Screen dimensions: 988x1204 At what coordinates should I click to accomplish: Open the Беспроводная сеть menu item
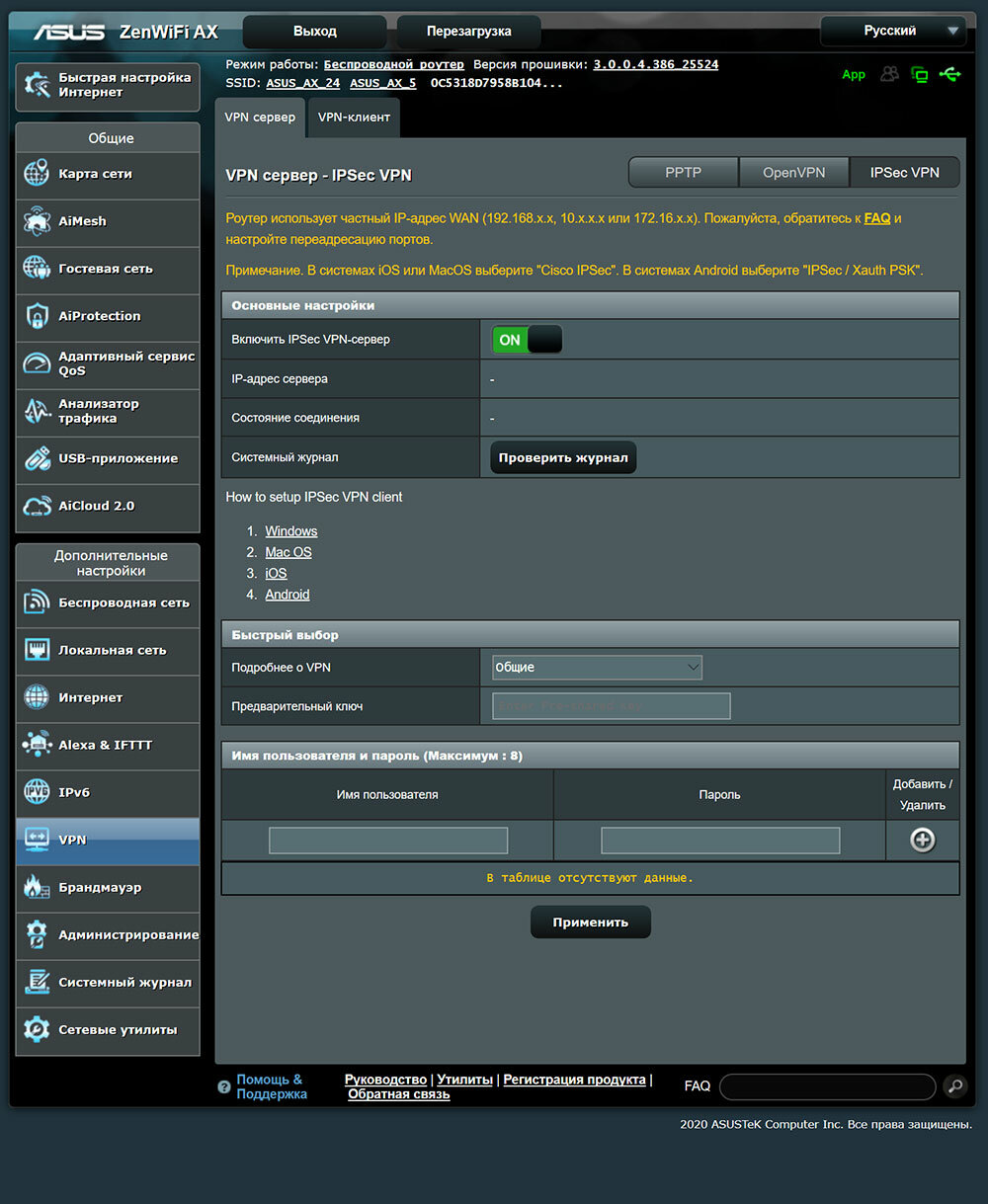point(108,602)
